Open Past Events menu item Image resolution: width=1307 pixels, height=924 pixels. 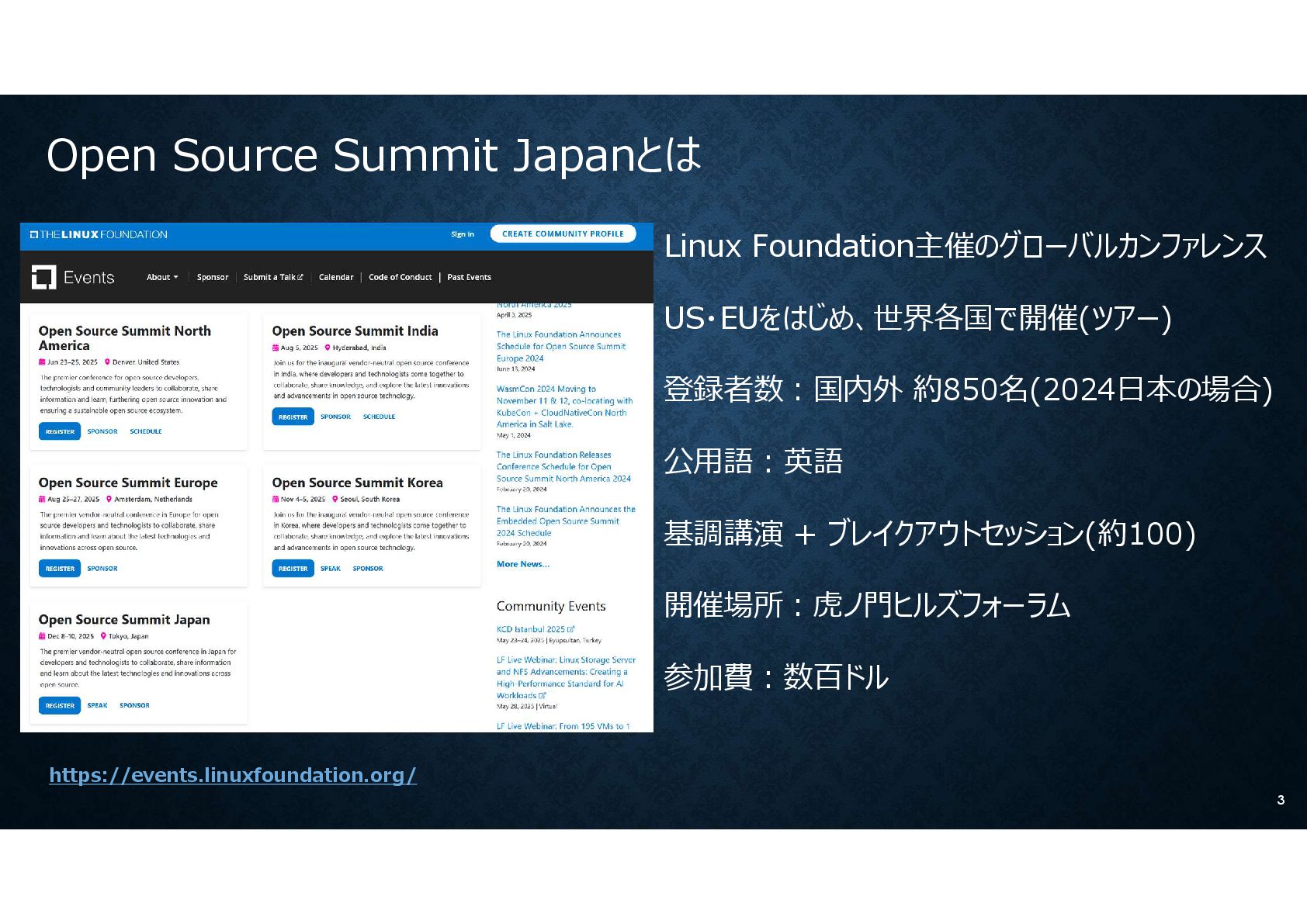469,277
